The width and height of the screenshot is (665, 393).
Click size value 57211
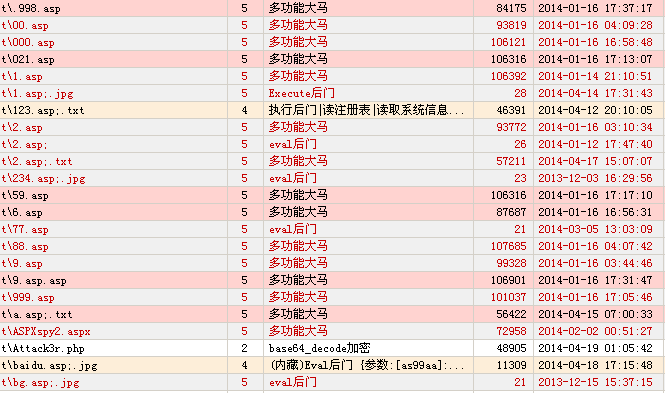511,161
